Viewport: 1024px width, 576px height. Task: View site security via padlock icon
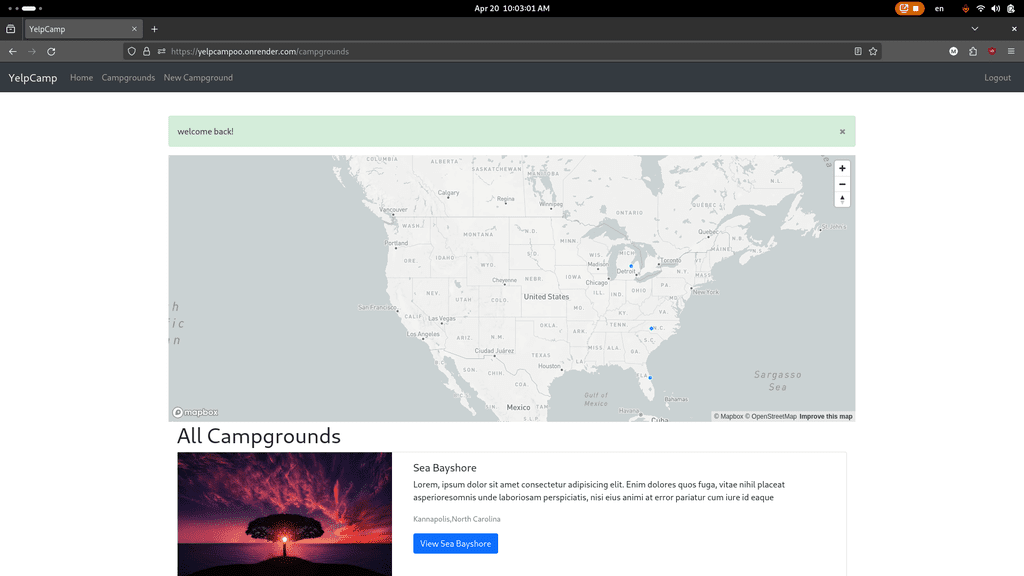(146, 52)
